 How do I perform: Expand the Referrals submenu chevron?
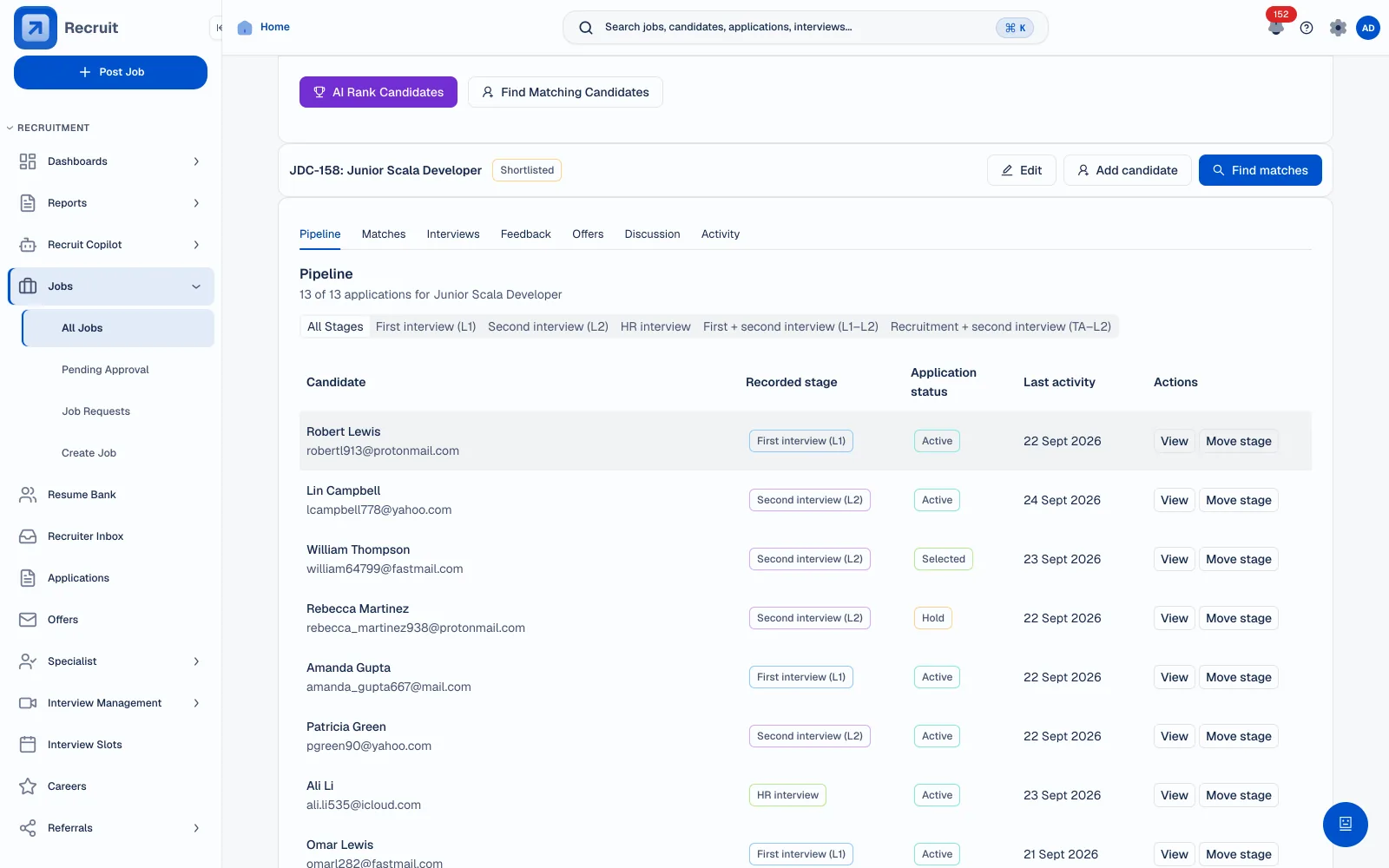196,828
